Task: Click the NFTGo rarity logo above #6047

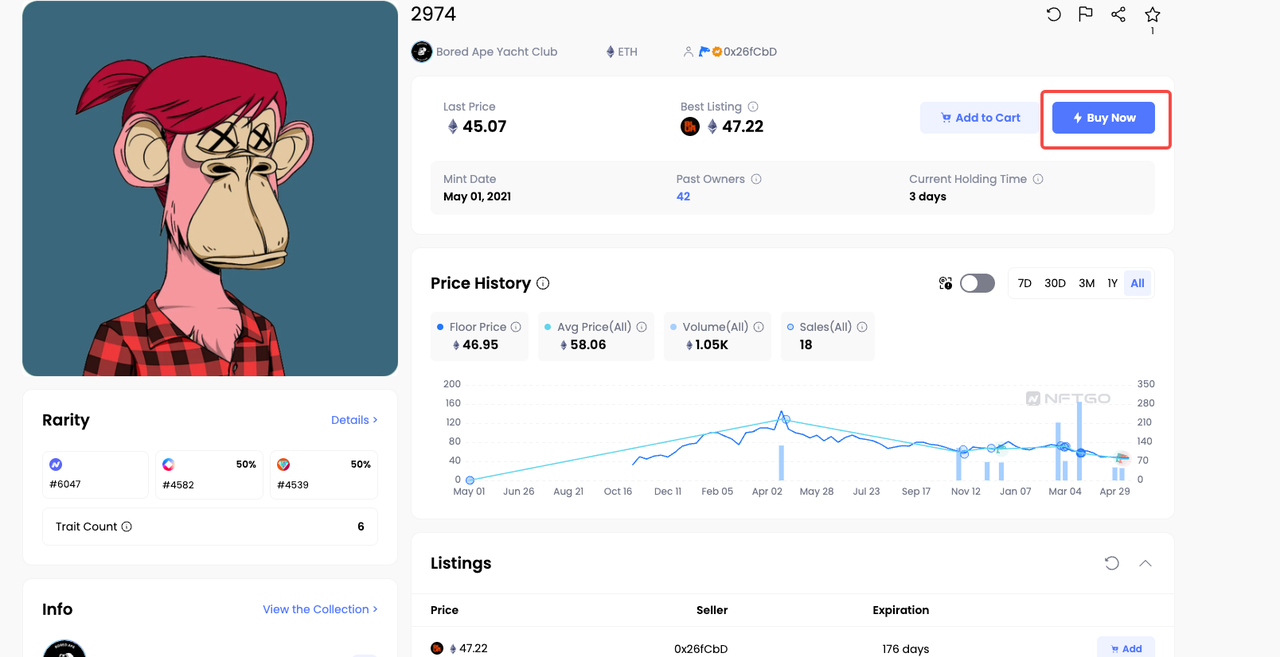Action: 56,465
